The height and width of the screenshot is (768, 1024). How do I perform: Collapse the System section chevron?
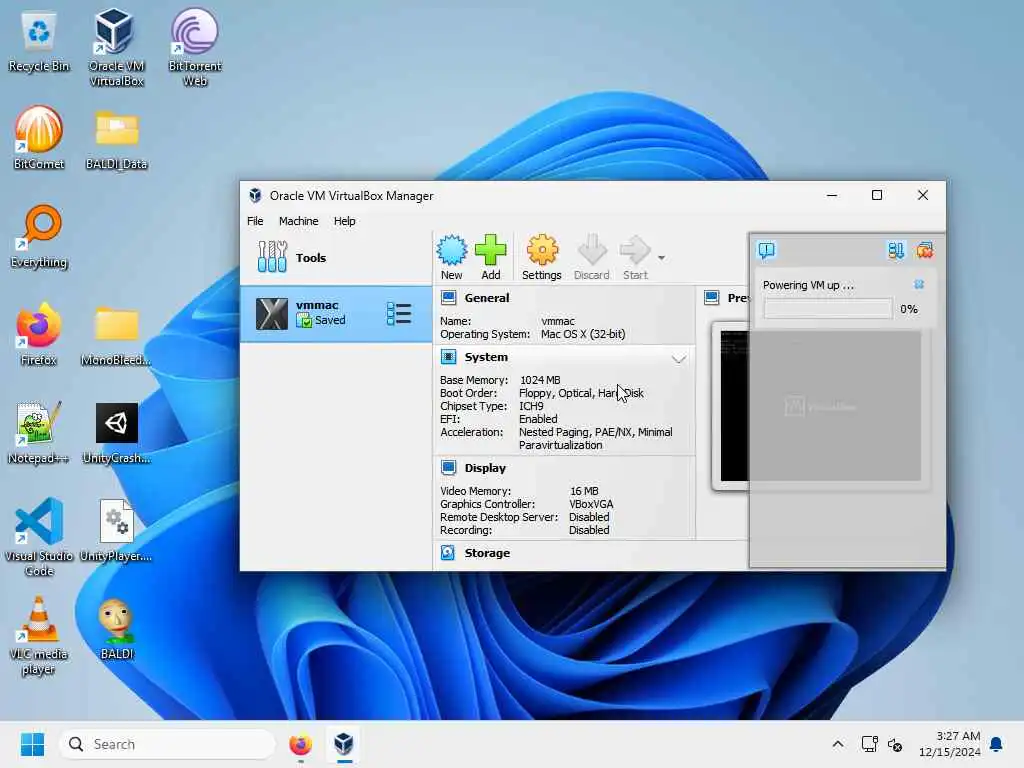(x=679, y=359)
